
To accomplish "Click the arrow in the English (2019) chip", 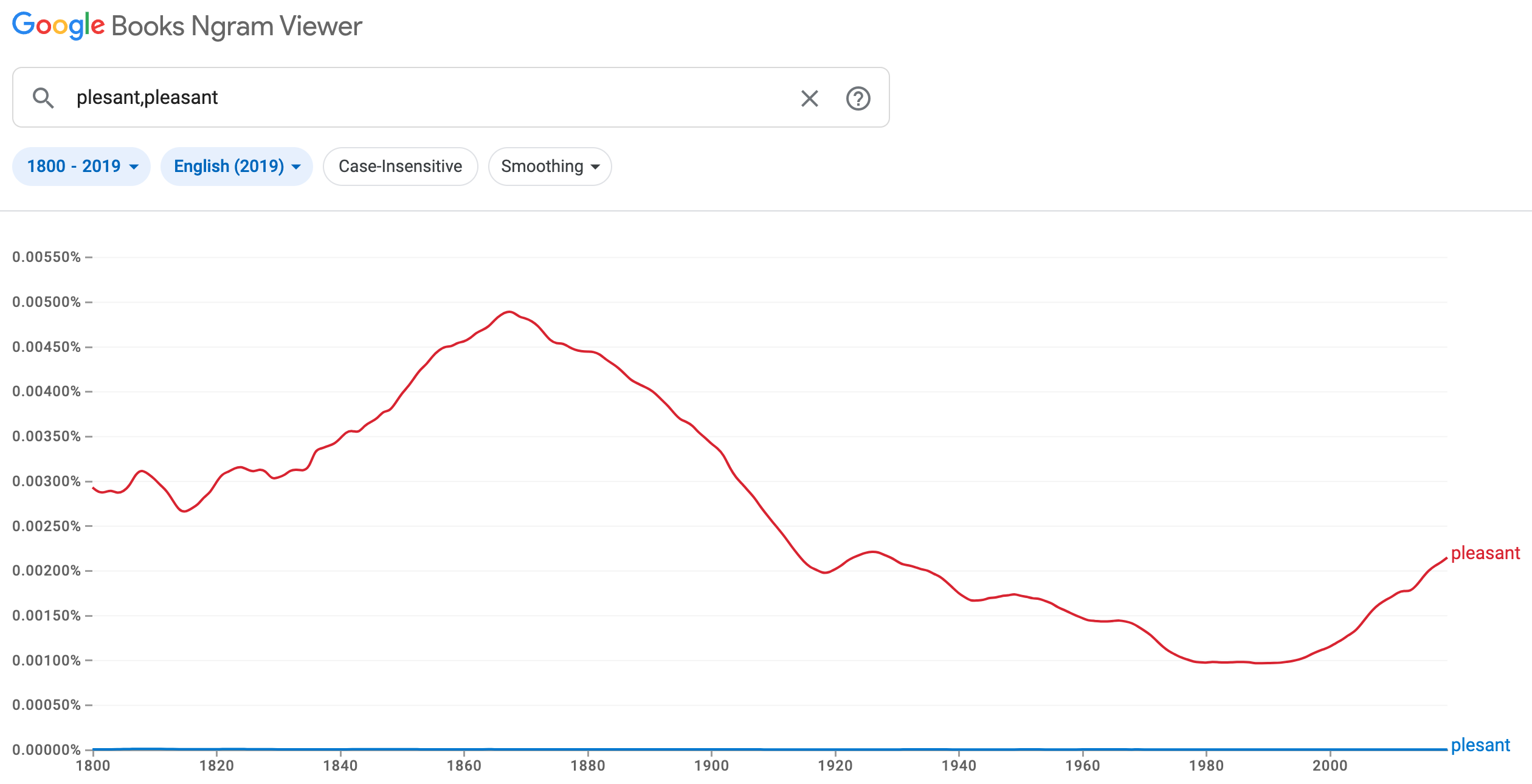I will (296, 167).
